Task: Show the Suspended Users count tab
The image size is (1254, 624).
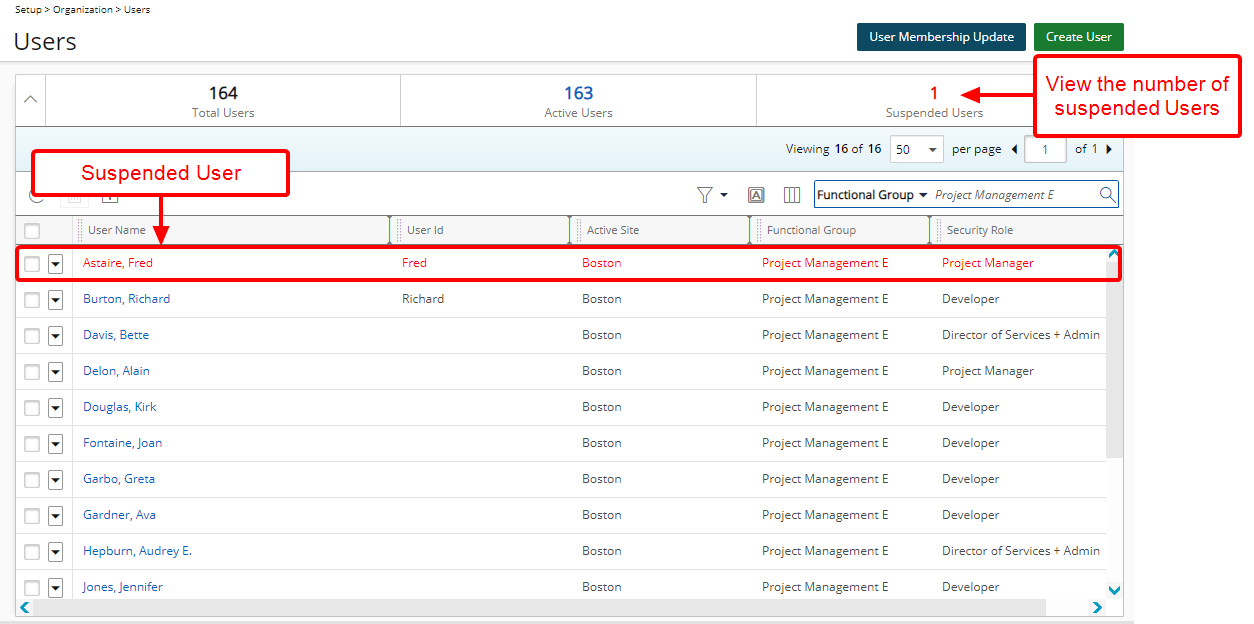Action: click(934, 101)
